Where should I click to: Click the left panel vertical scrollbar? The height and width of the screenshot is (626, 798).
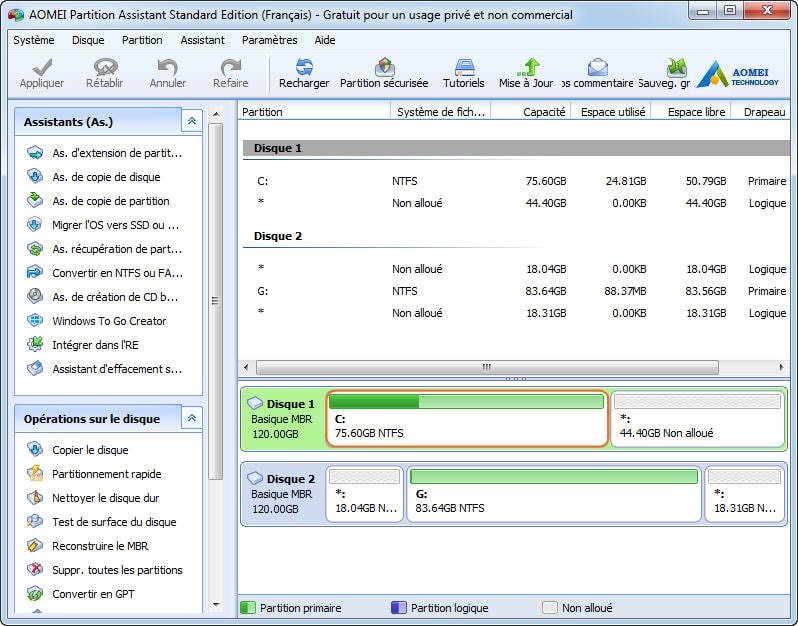pos(216,300)
